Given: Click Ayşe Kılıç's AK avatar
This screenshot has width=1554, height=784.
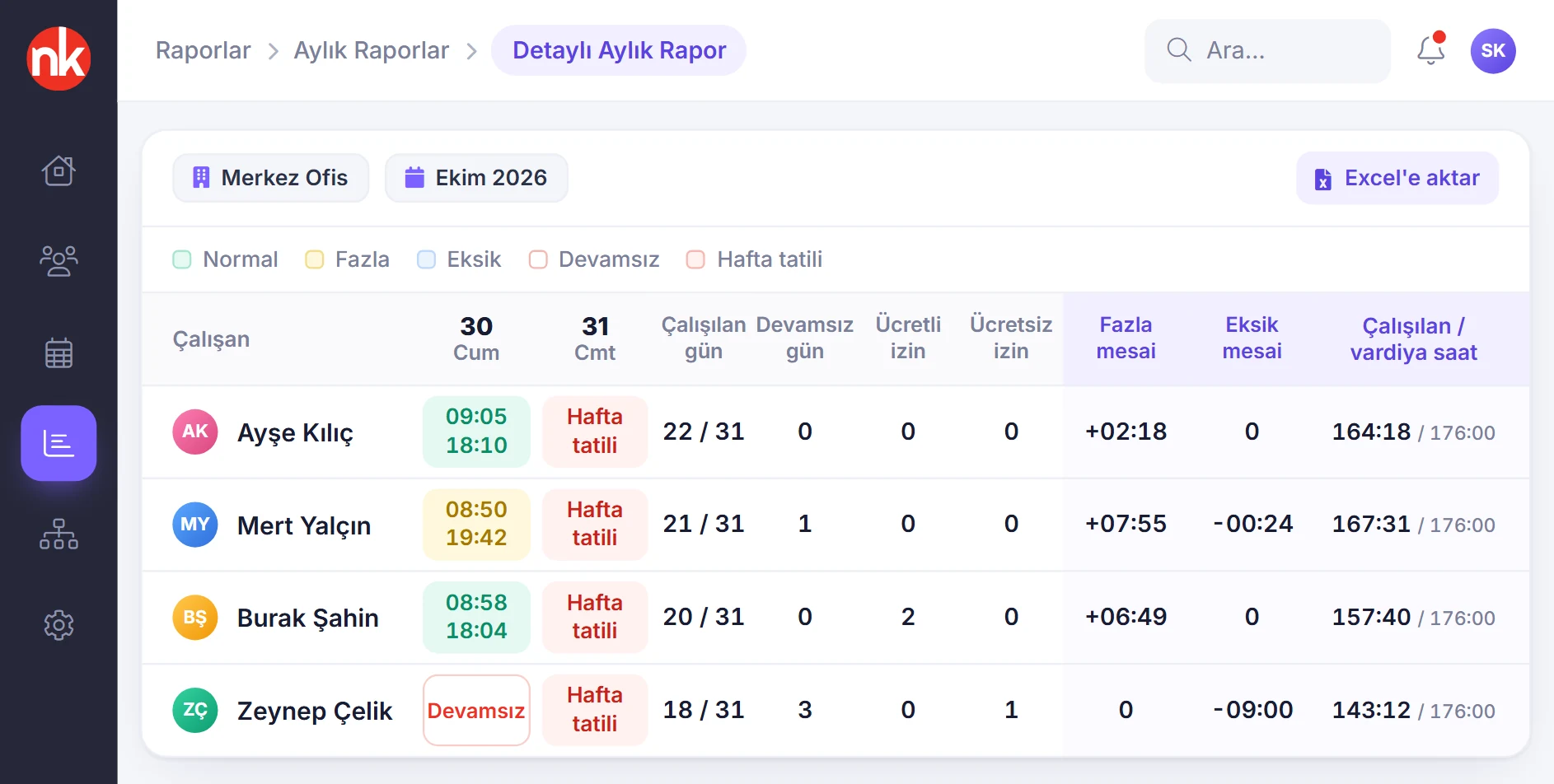Looking at the screenshot, I should (195, 432).
